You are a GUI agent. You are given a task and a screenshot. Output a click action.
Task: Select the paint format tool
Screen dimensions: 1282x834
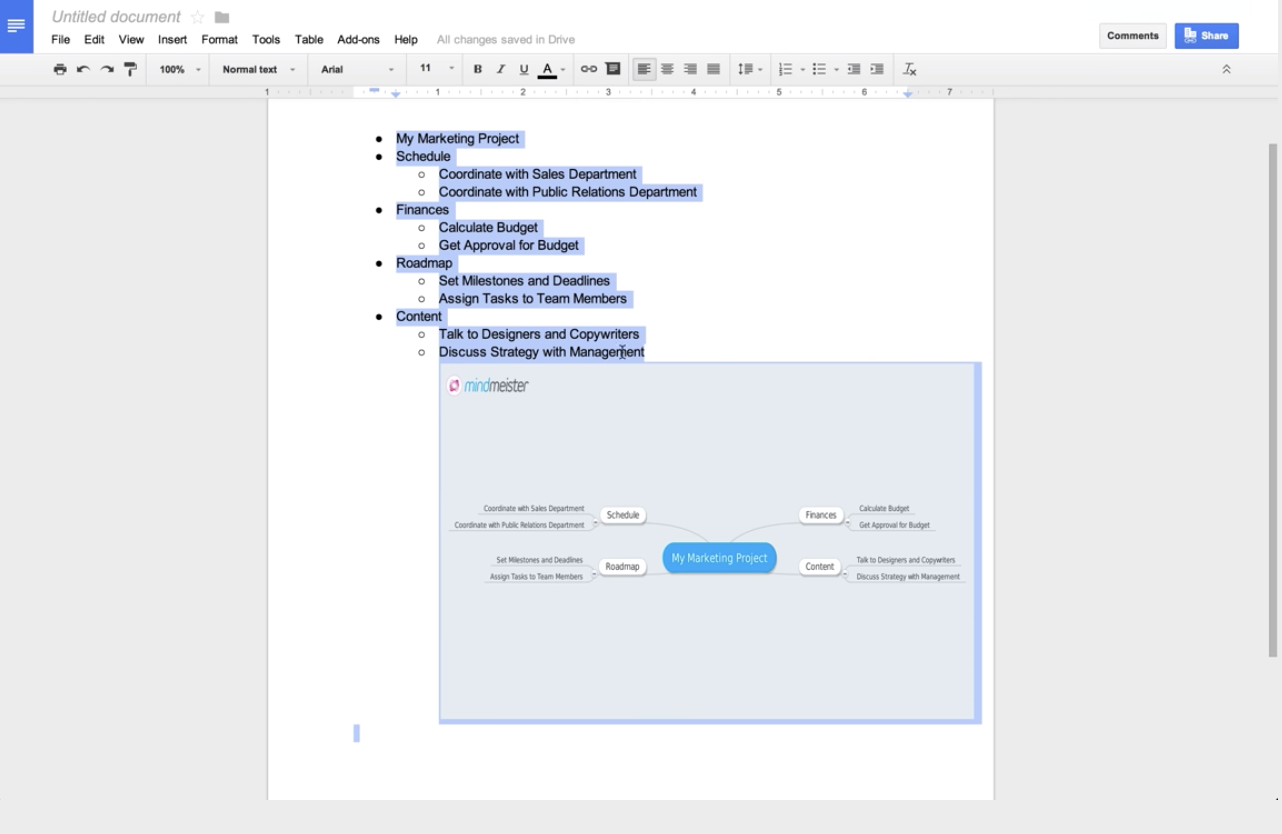[128, 69]
